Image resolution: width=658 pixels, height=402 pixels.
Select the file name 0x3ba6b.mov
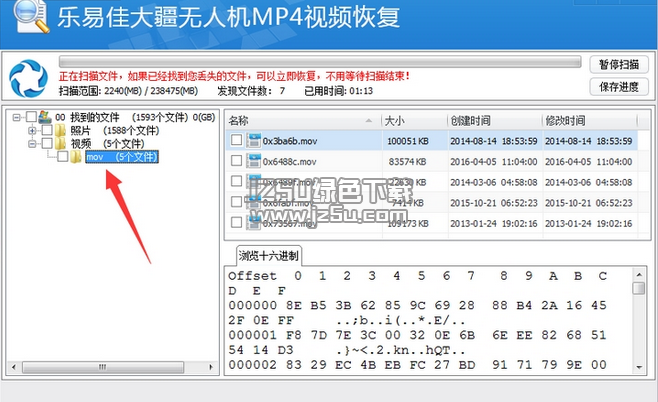[290, 141]
